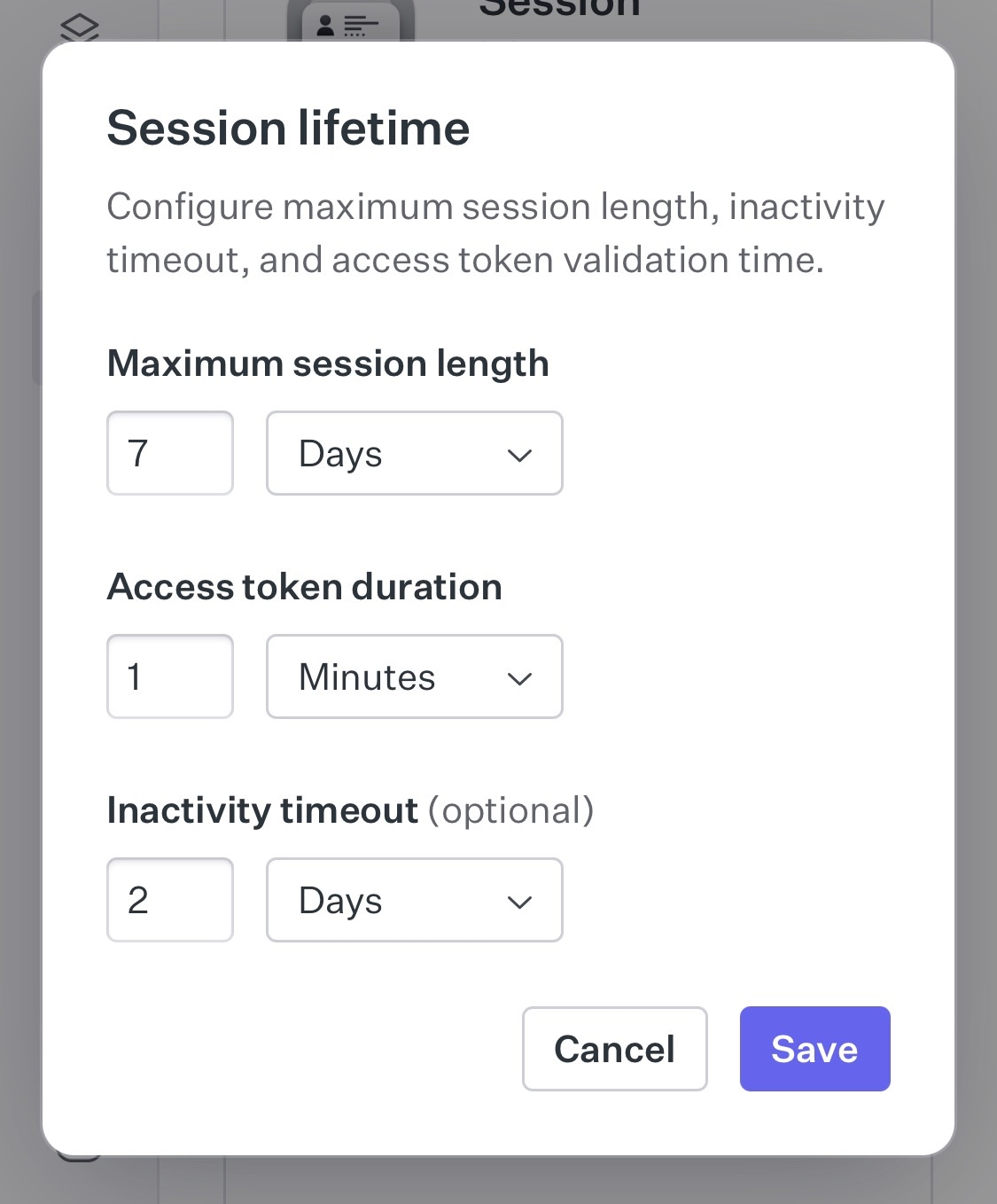Open the Access token duration Minutes dropdown

point(414,676)
